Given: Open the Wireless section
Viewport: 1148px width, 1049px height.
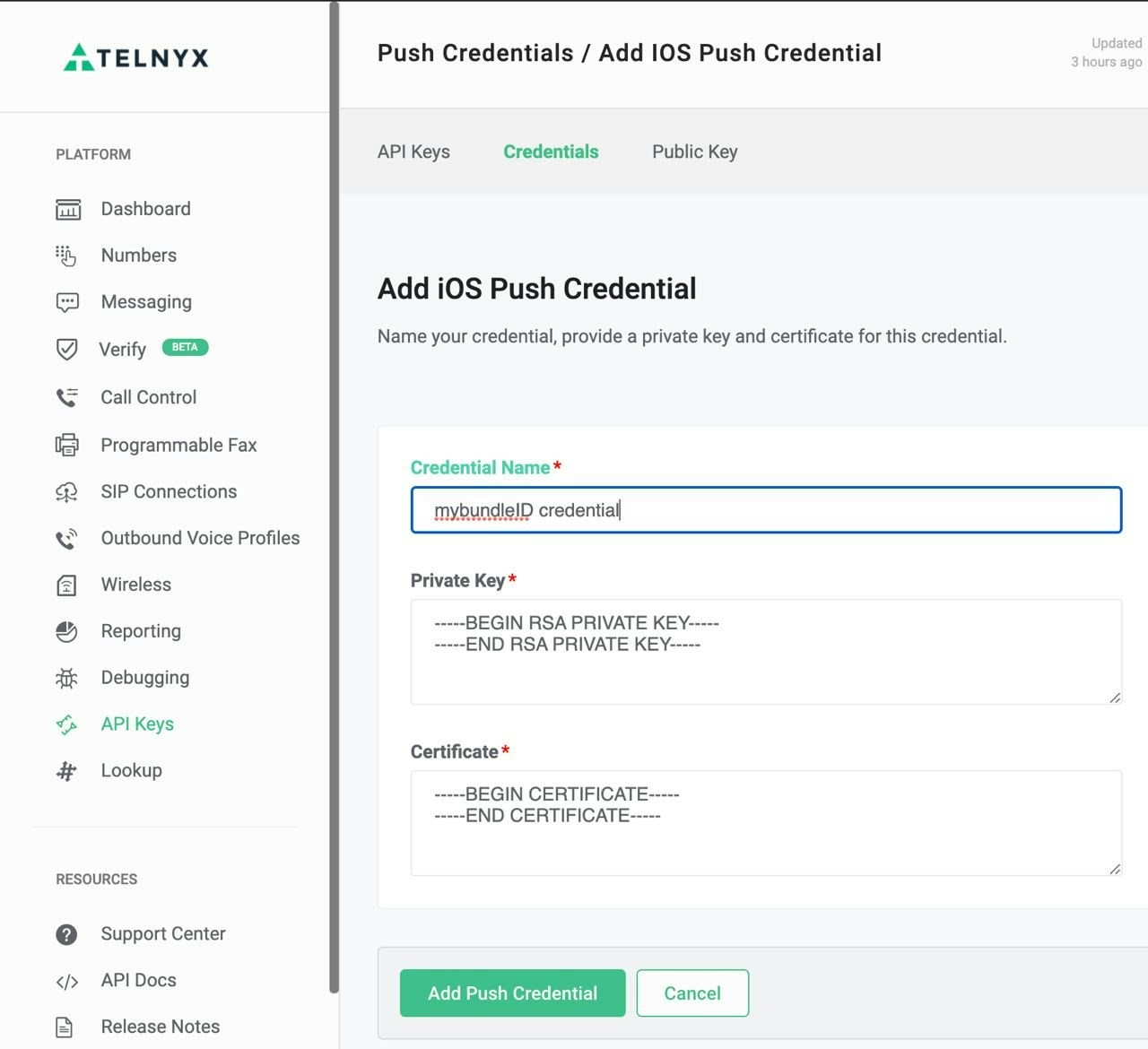Looking at the screenshot, I should [135, 585].
